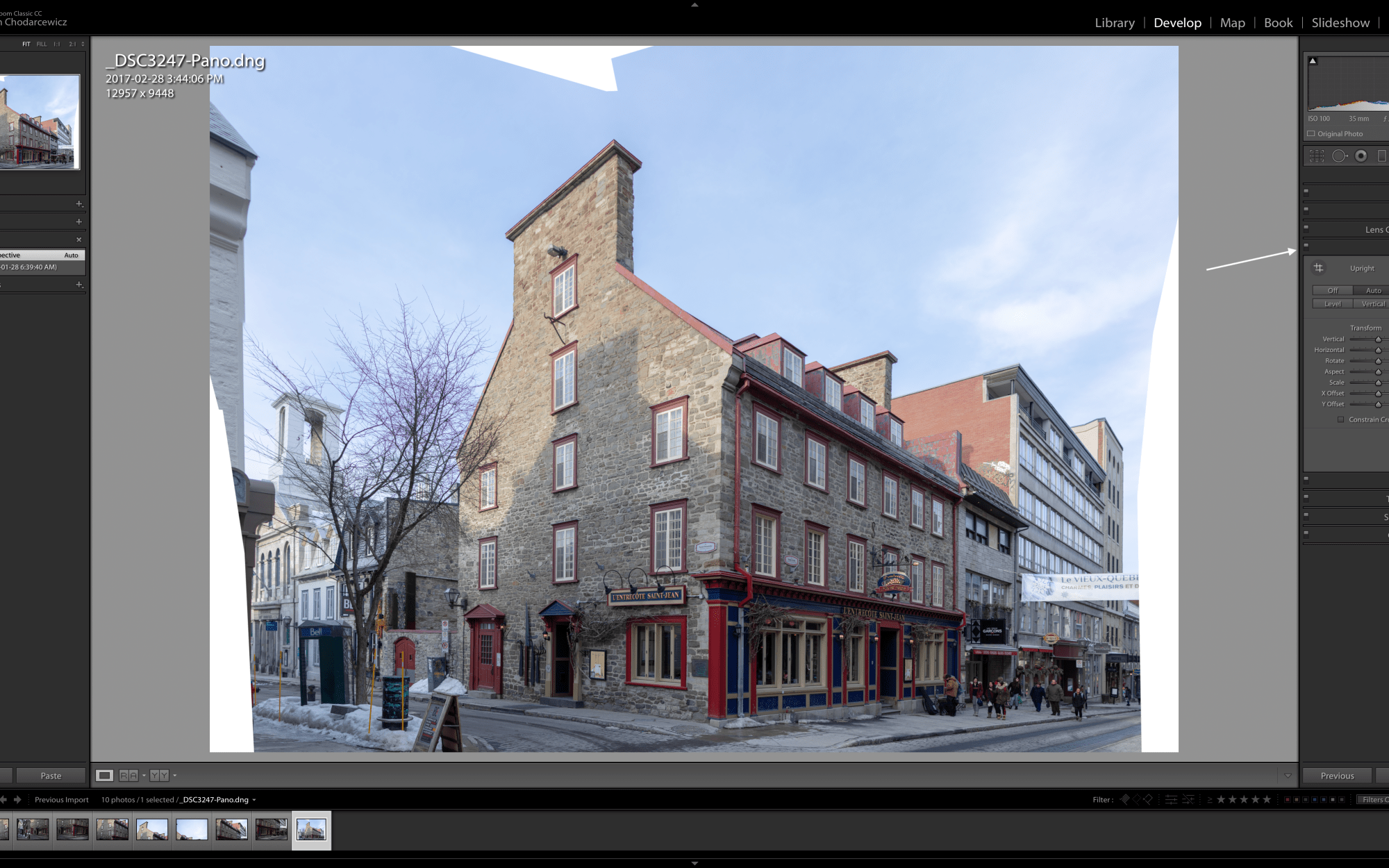This screenshot has width=1389, height=868.
Task: Click the Vertical transform slider handle
Action: coord(1378,340)
